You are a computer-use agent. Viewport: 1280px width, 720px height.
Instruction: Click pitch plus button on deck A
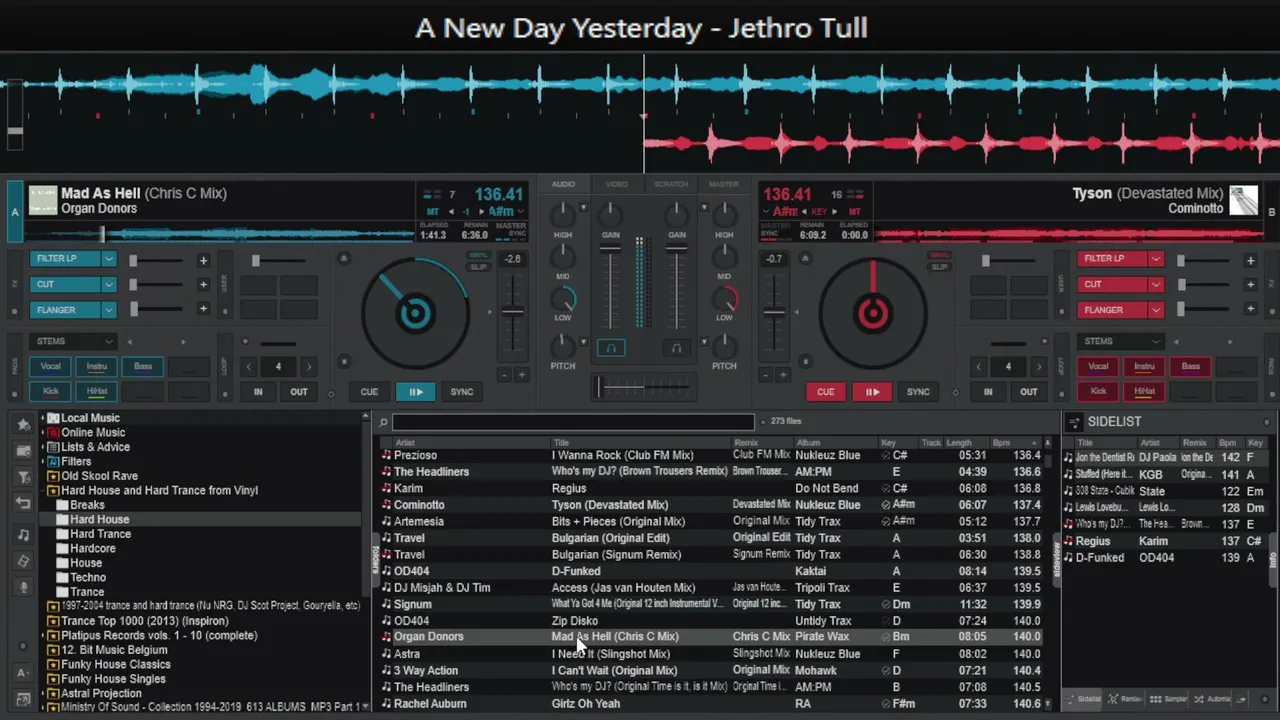(521, 375)
